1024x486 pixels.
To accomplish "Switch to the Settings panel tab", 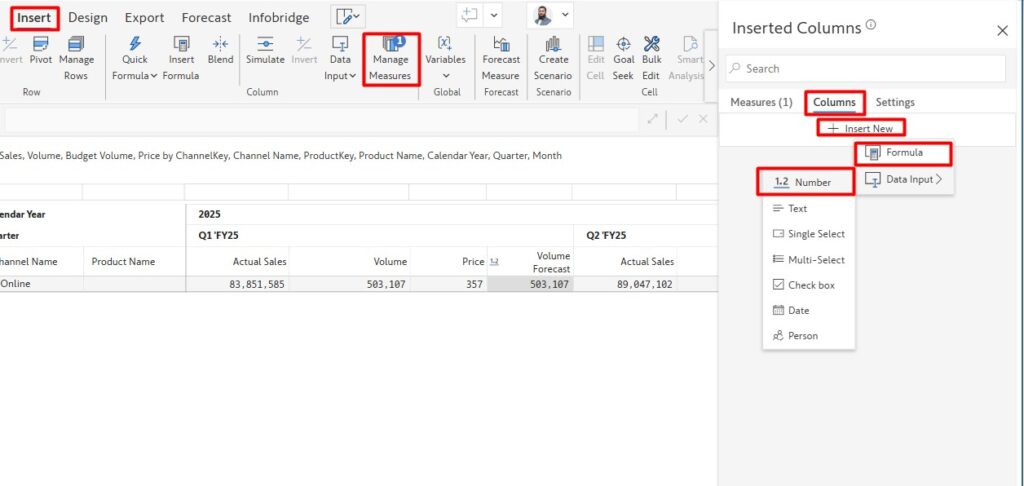I will pyautogui.click(x=895, y=102).
